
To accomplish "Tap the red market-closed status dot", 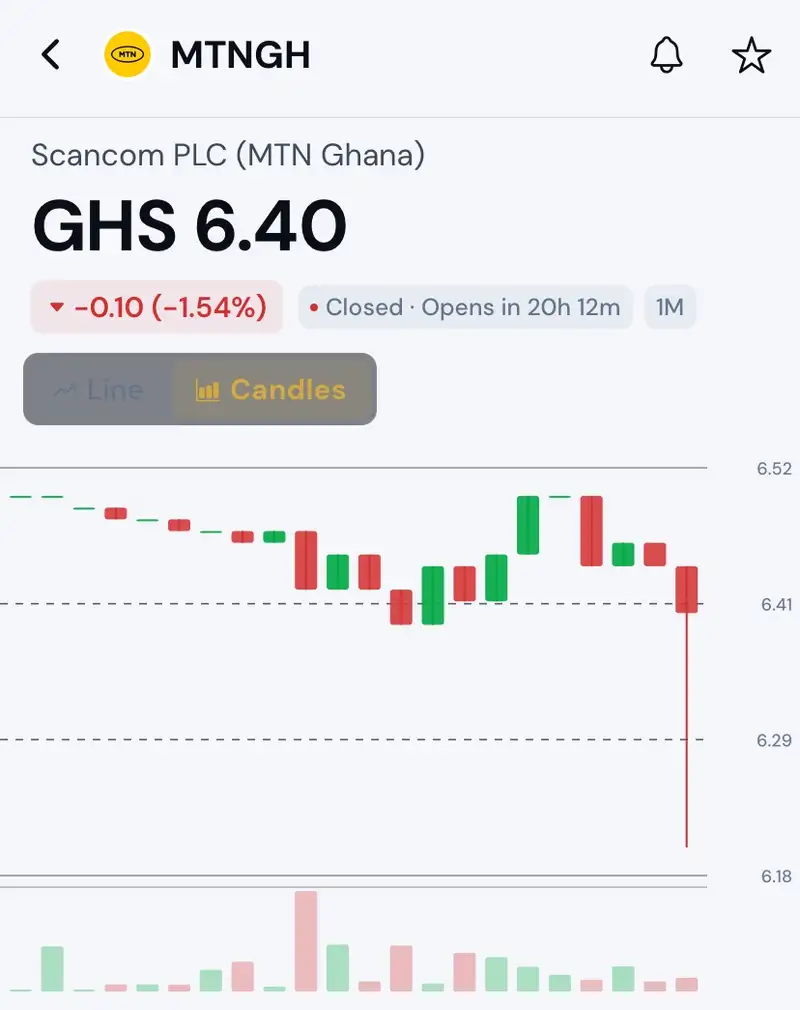I will point(314,308).
